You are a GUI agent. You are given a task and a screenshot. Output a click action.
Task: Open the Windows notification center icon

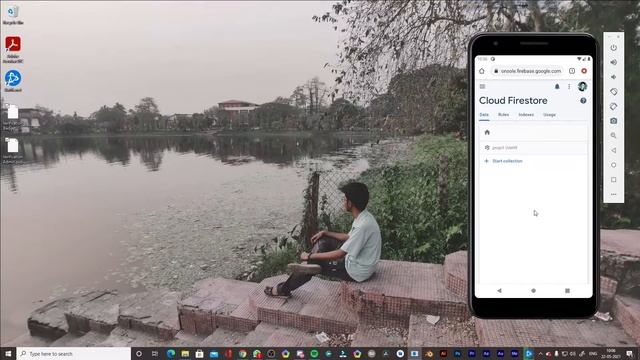coord(630,353)
